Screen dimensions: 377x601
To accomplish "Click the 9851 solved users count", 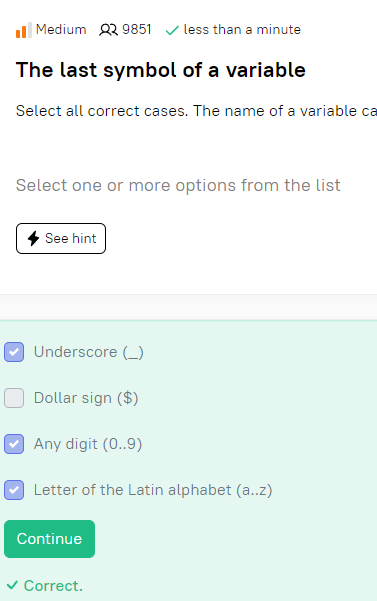I will pos(137,30).
